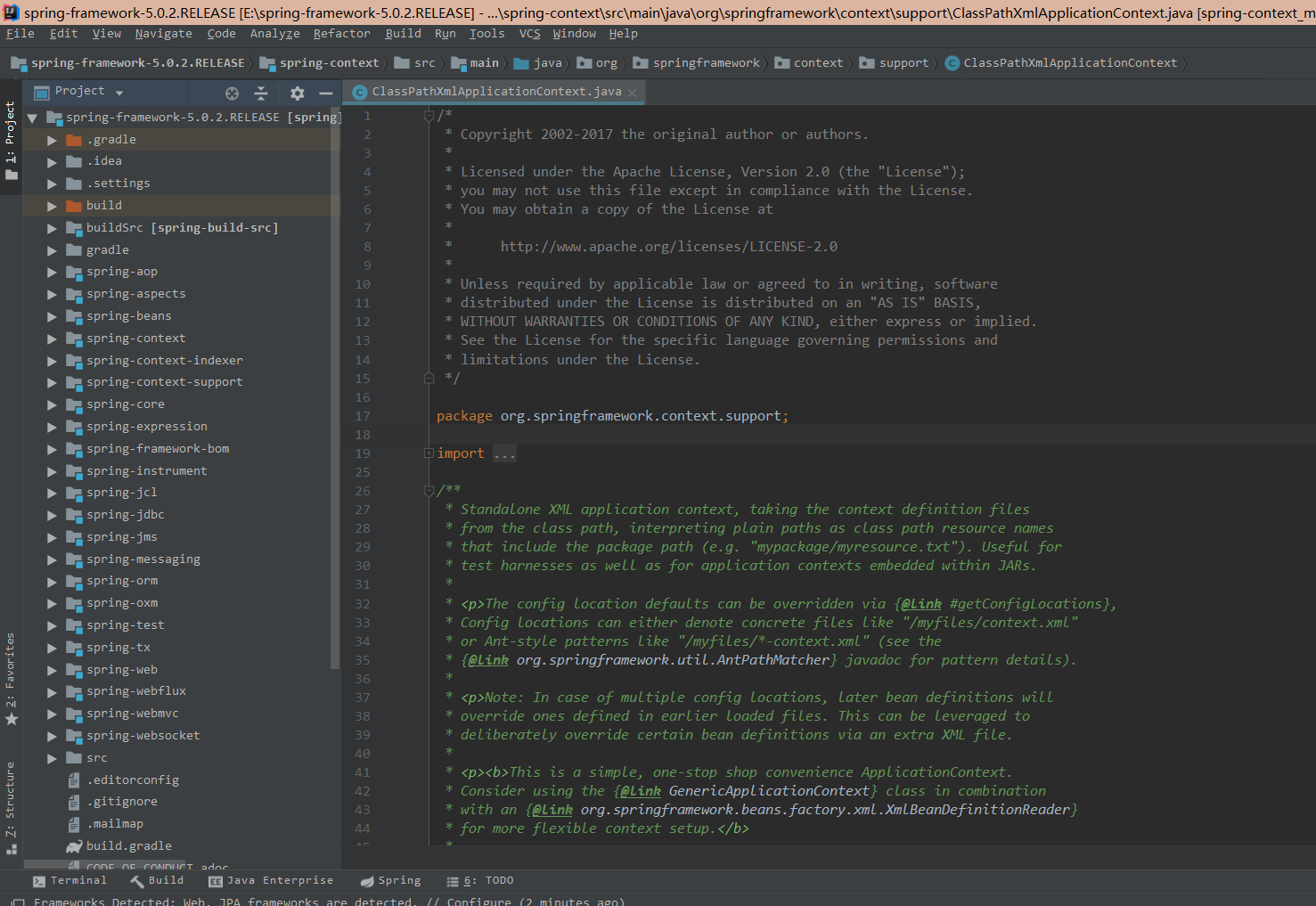
Task: Open the Terminal tool window
Action: (x=69, y=880)
